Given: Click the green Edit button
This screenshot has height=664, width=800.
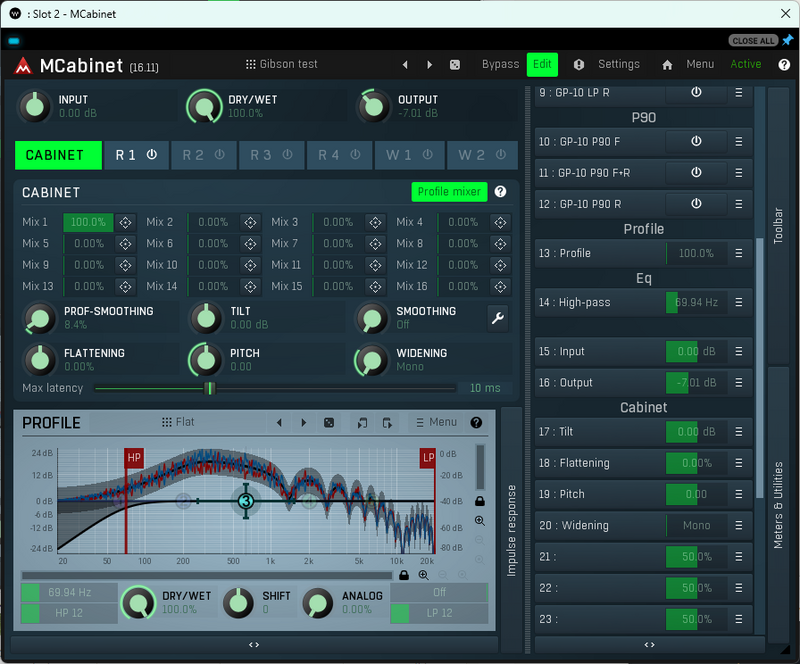Looking at the screenshot, I should coord(542,64).
